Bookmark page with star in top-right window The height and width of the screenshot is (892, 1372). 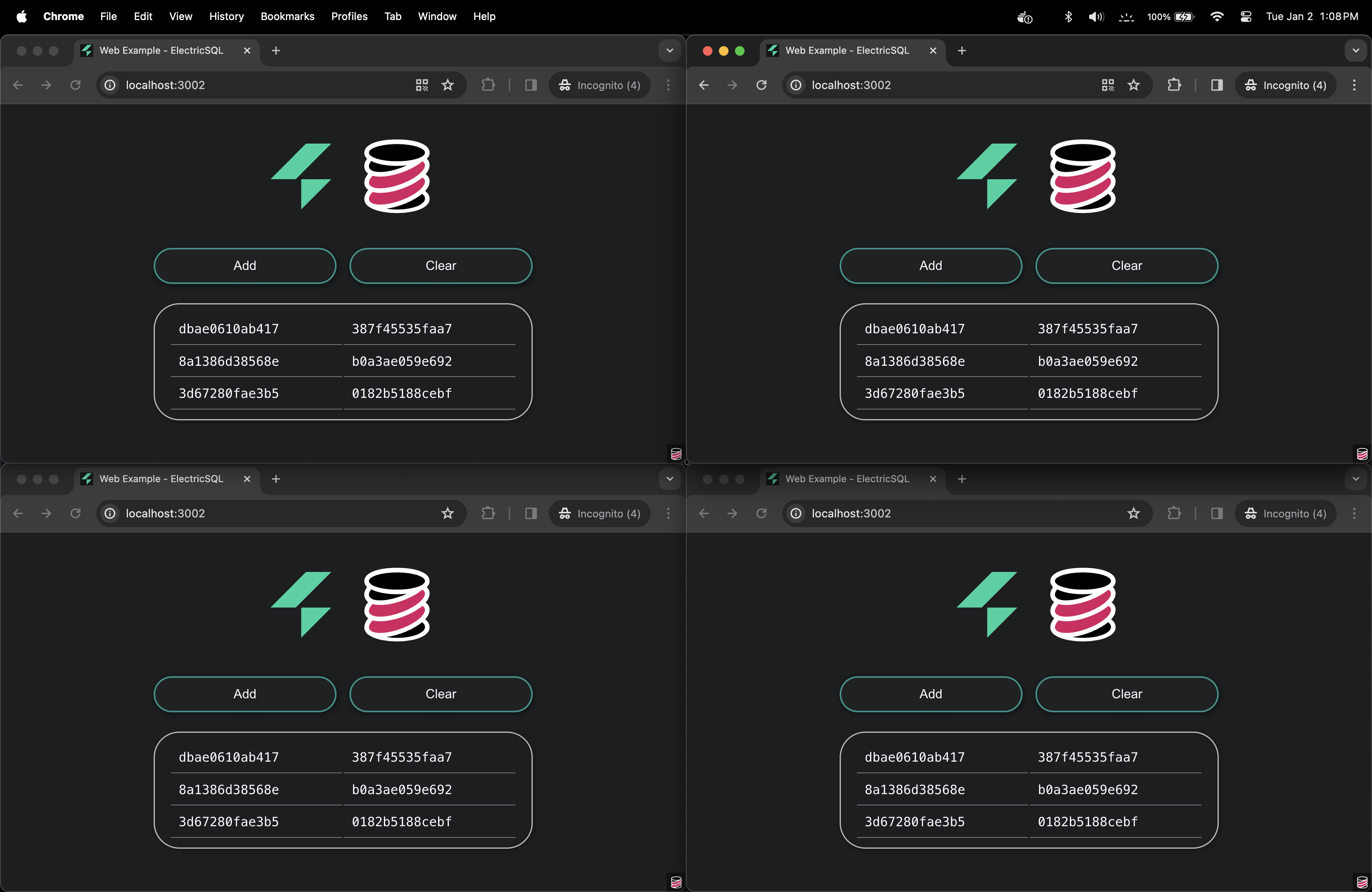coord(1133,85)
